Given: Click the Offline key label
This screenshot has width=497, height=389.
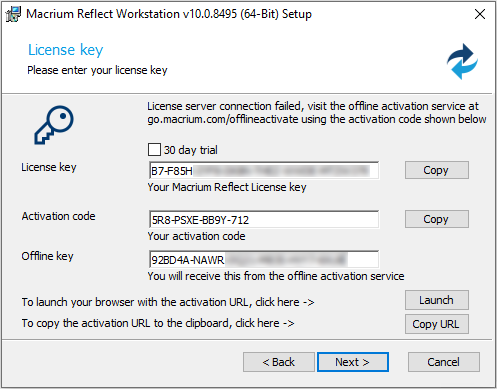Looking at the screenshot, I should pyautogui.click(x=47, y=256).
